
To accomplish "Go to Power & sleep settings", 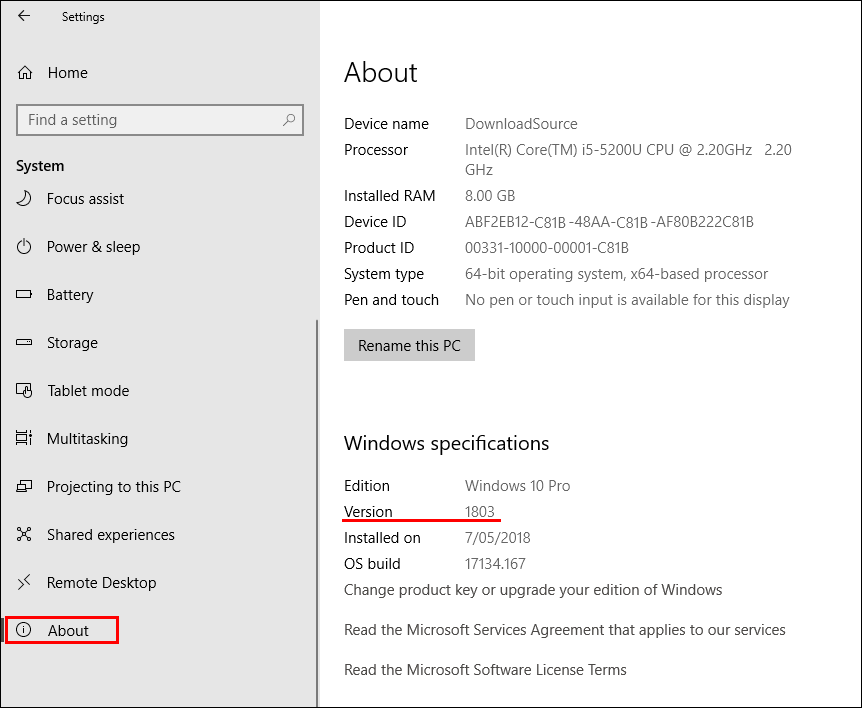I will (x=93, y=246).
